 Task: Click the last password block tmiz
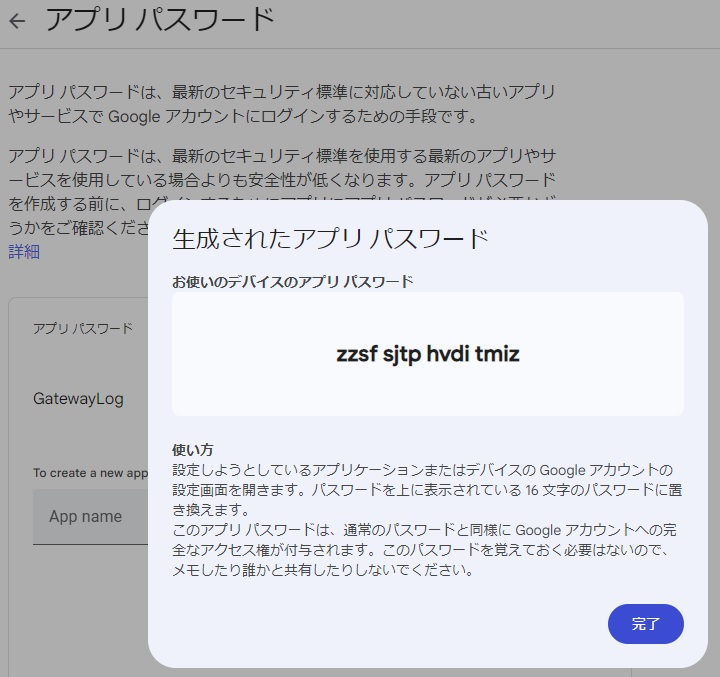497,354
